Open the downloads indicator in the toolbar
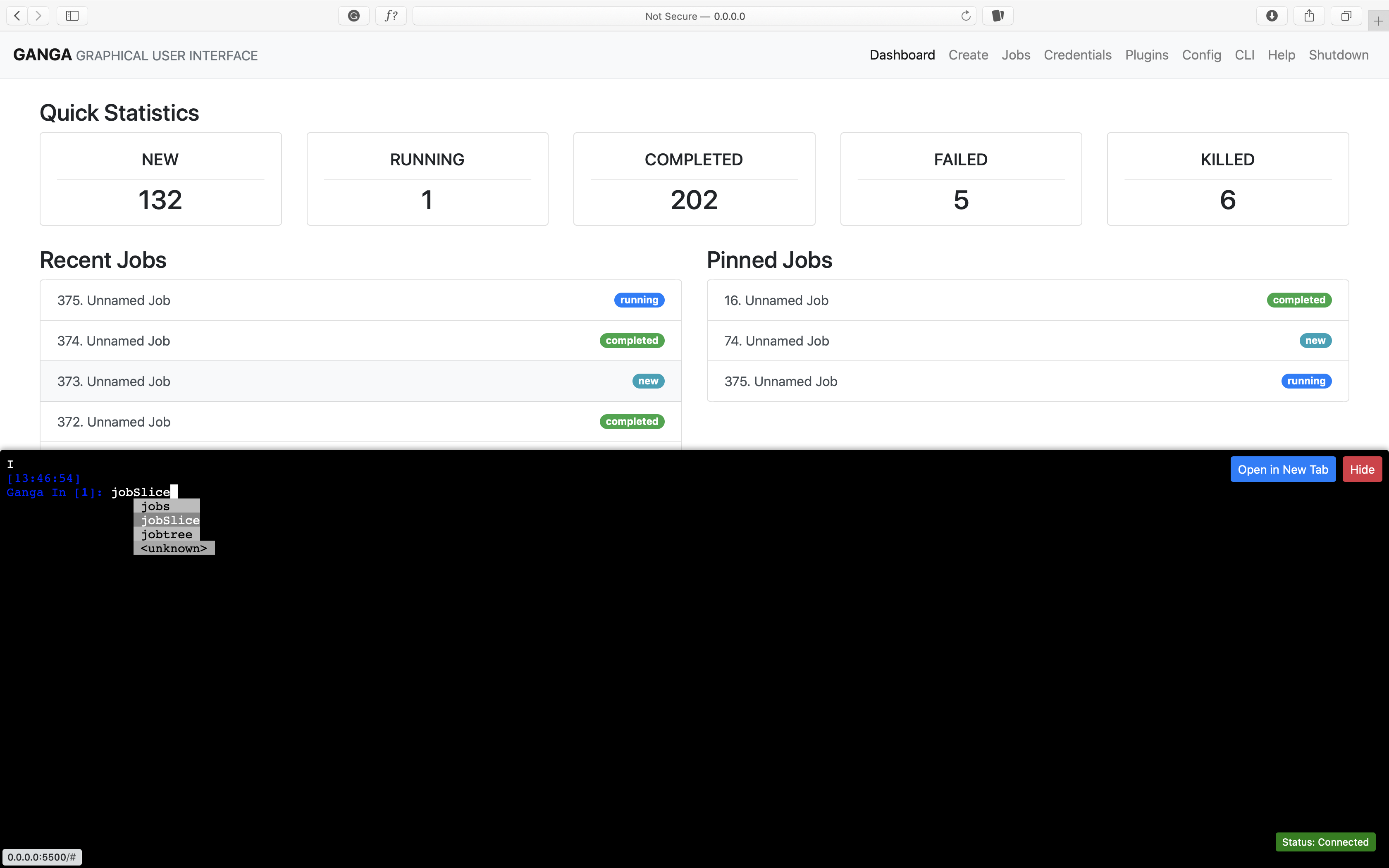The width and height of the screenshot is (1389, 868). [1271, 16]
